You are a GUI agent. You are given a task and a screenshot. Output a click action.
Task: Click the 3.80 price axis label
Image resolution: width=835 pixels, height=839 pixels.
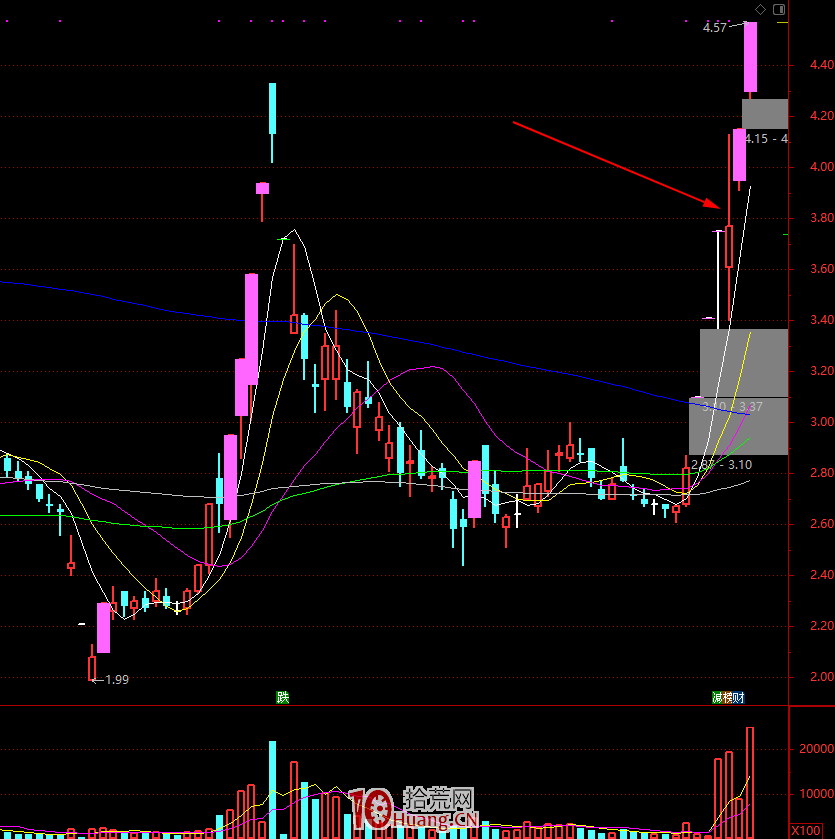pos(822,218)
